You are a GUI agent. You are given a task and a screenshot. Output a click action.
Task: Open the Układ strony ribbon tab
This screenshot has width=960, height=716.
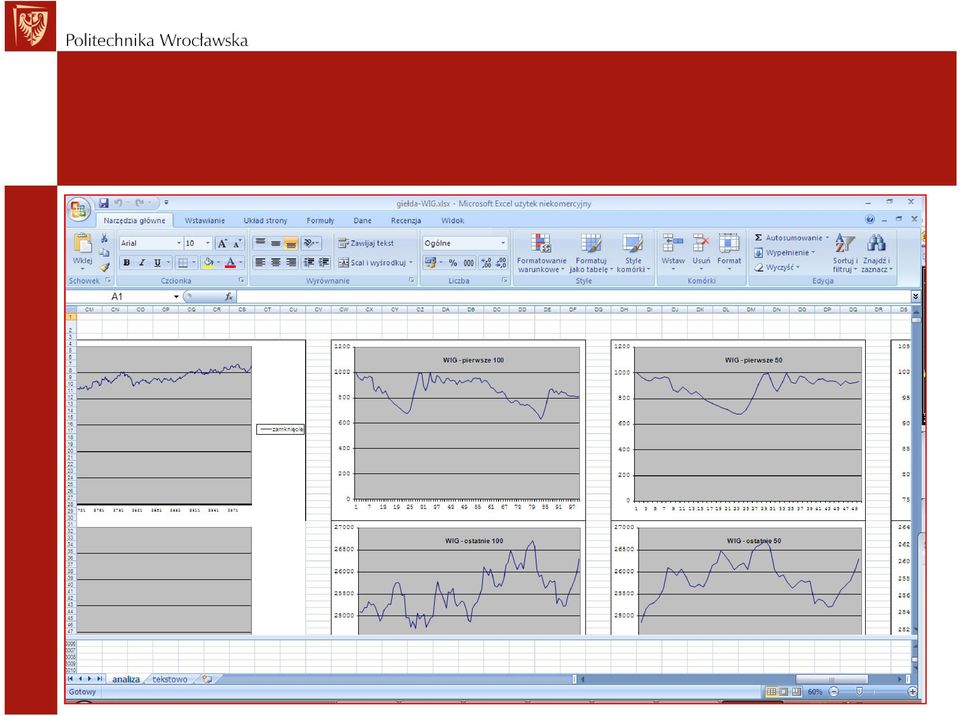tap(265, 220)
